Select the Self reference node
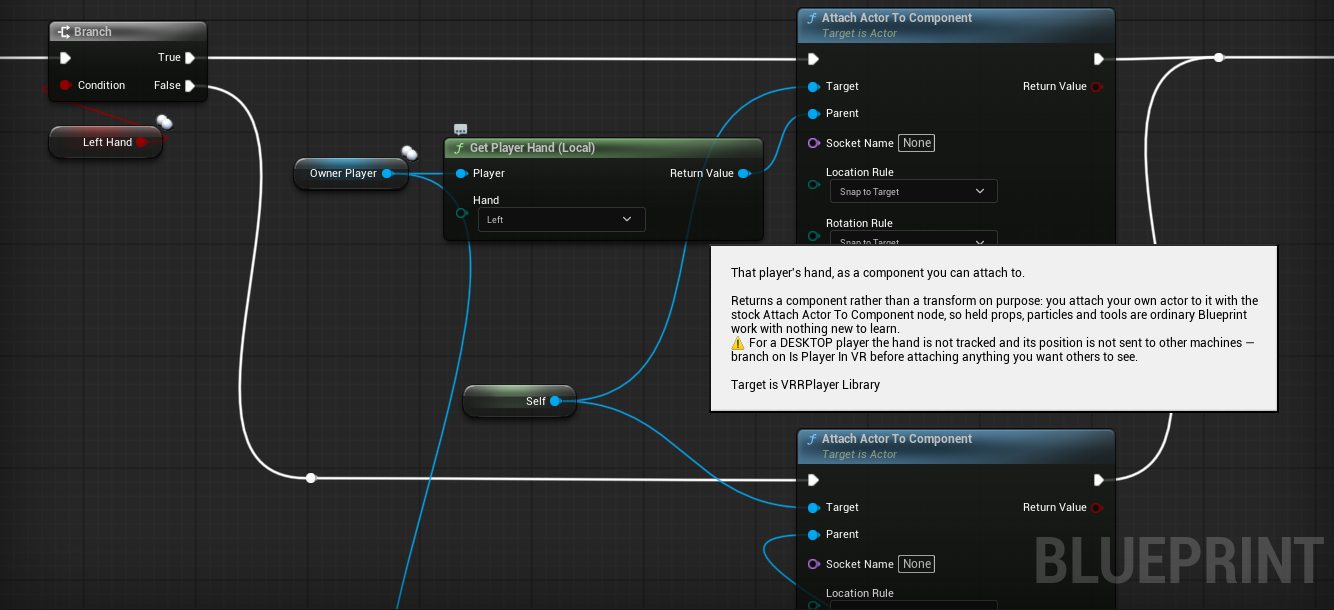Image resolution: width=1334 pixels, height=610 pixels. [x=519, y=401]
